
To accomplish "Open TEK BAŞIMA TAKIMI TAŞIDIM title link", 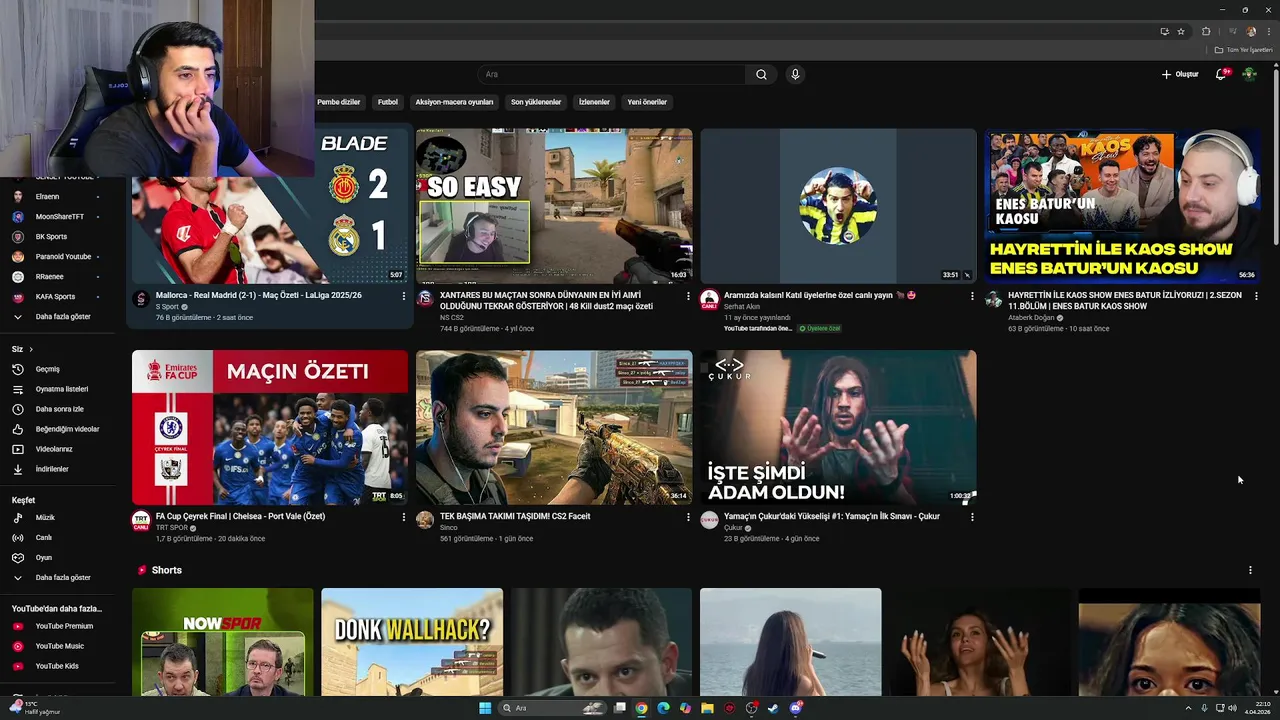I will (x=515, y=517).
